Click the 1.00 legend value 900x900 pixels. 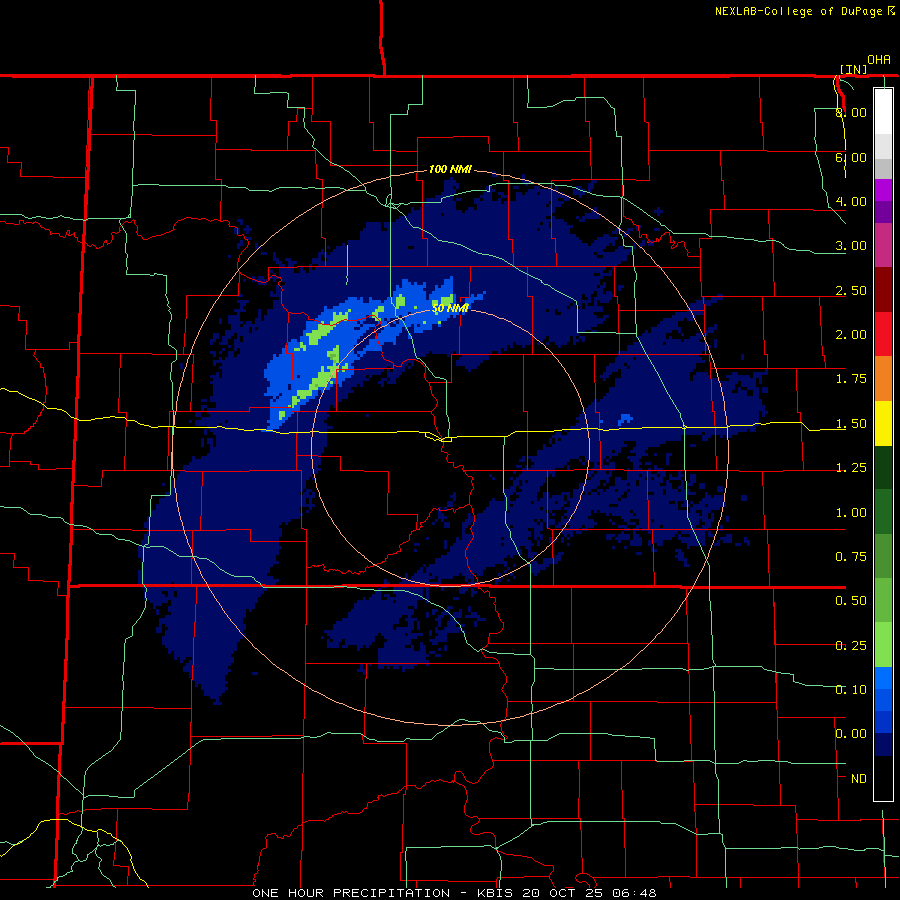coord(851,513)
